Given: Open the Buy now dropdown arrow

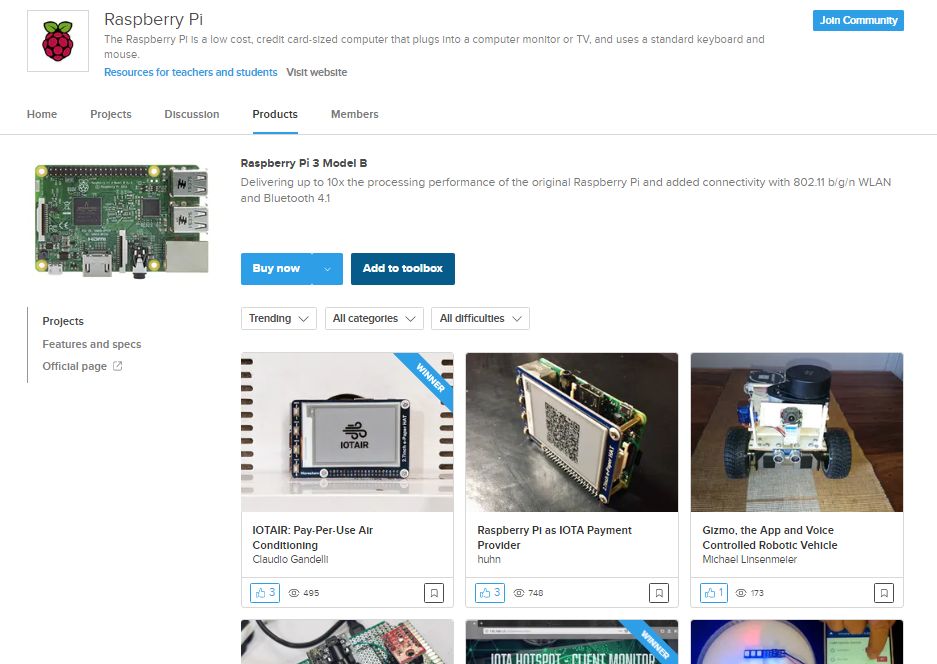Looking at the screenshot, I should click(x=327, y=269).
